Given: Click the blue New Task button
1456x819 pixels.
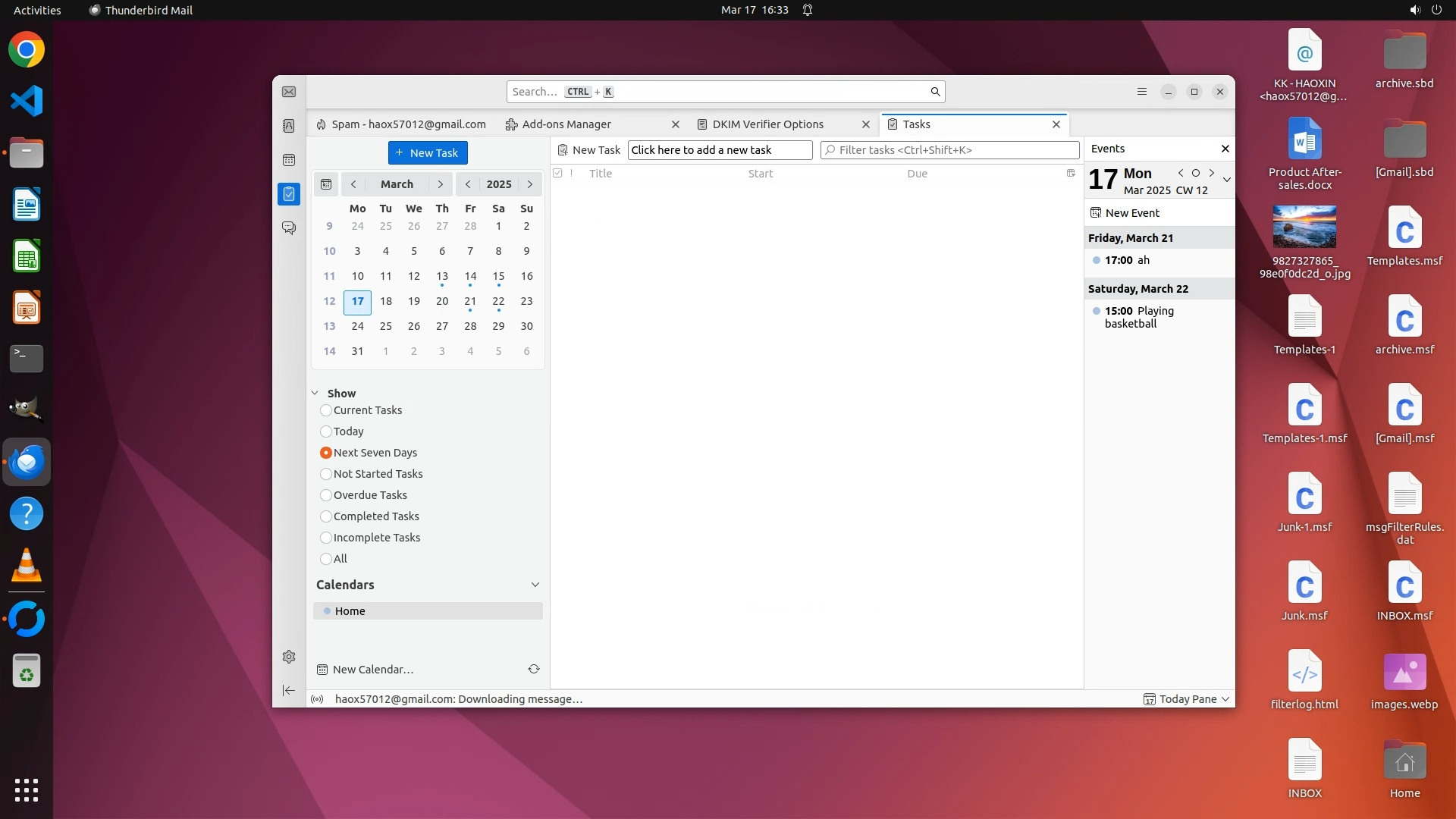Looking at the screenshot, I should (428, 152).
